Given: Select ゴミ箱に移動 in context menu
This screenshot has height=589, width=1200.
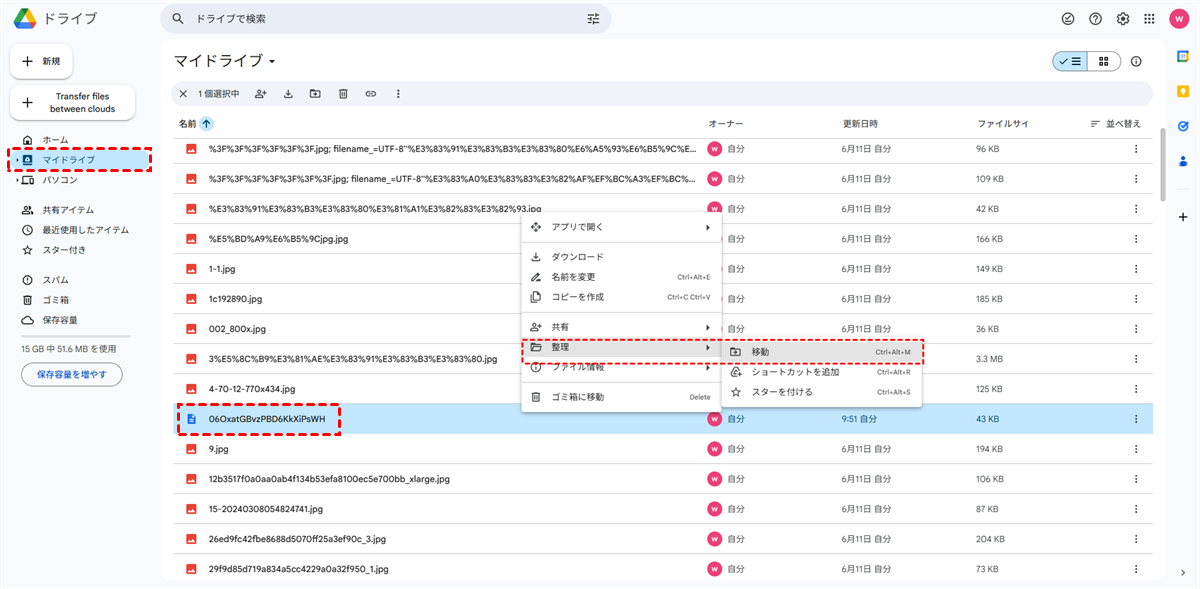Looking at the screenshot, I should 621,397.
